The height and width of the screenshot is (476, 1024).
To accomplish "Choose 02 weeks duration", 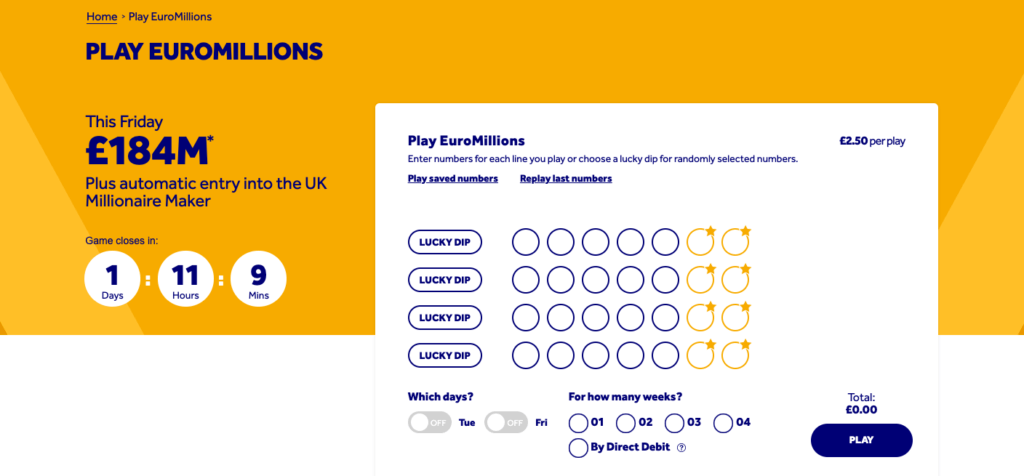I will click(x=626, y=422).
